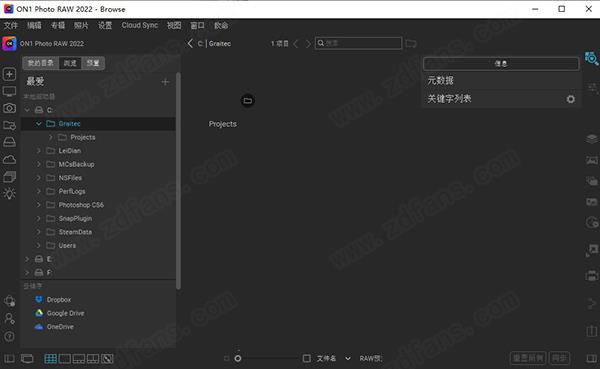Expand the E: drive node
This screenshot has width=600, height=369.
[x=27, y=259]
